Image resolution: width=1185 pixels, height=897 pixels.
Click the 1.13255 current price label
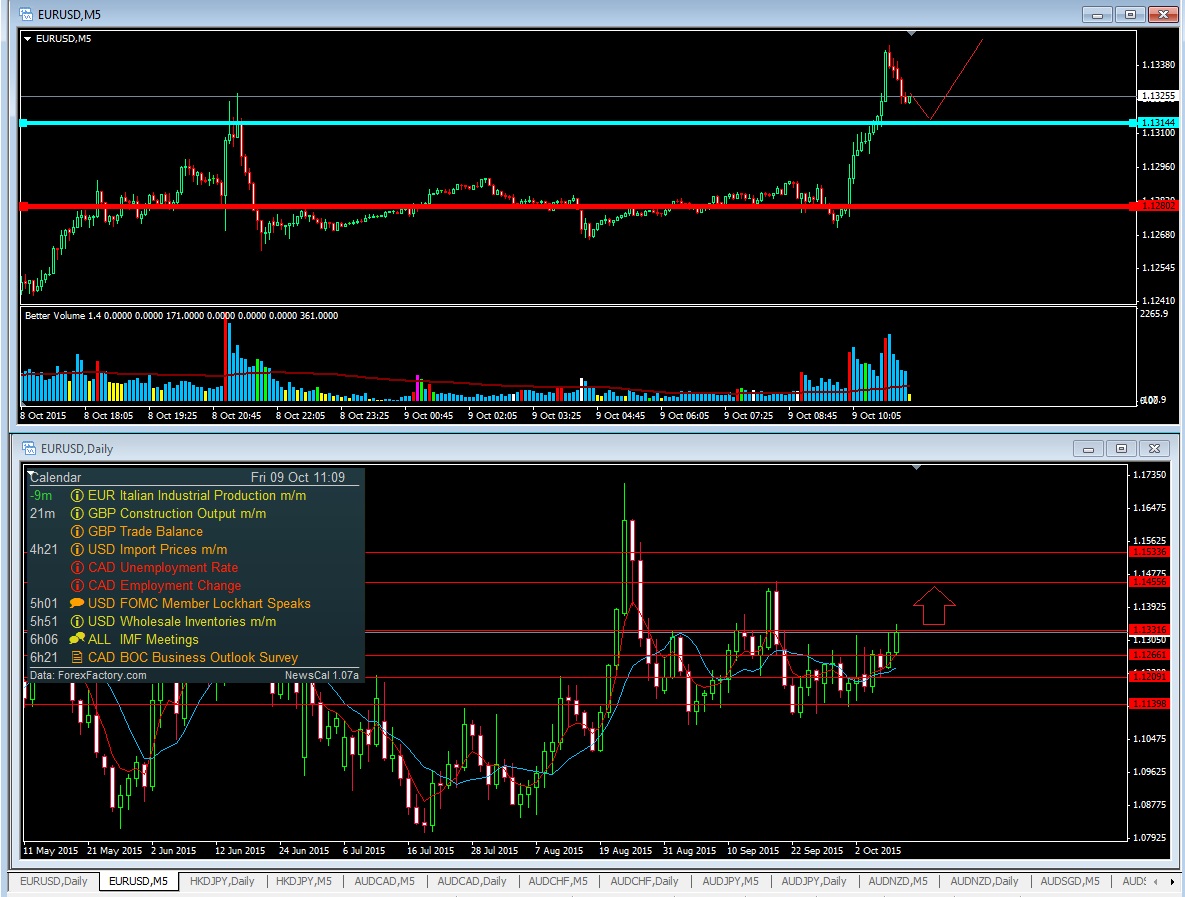1157,96
